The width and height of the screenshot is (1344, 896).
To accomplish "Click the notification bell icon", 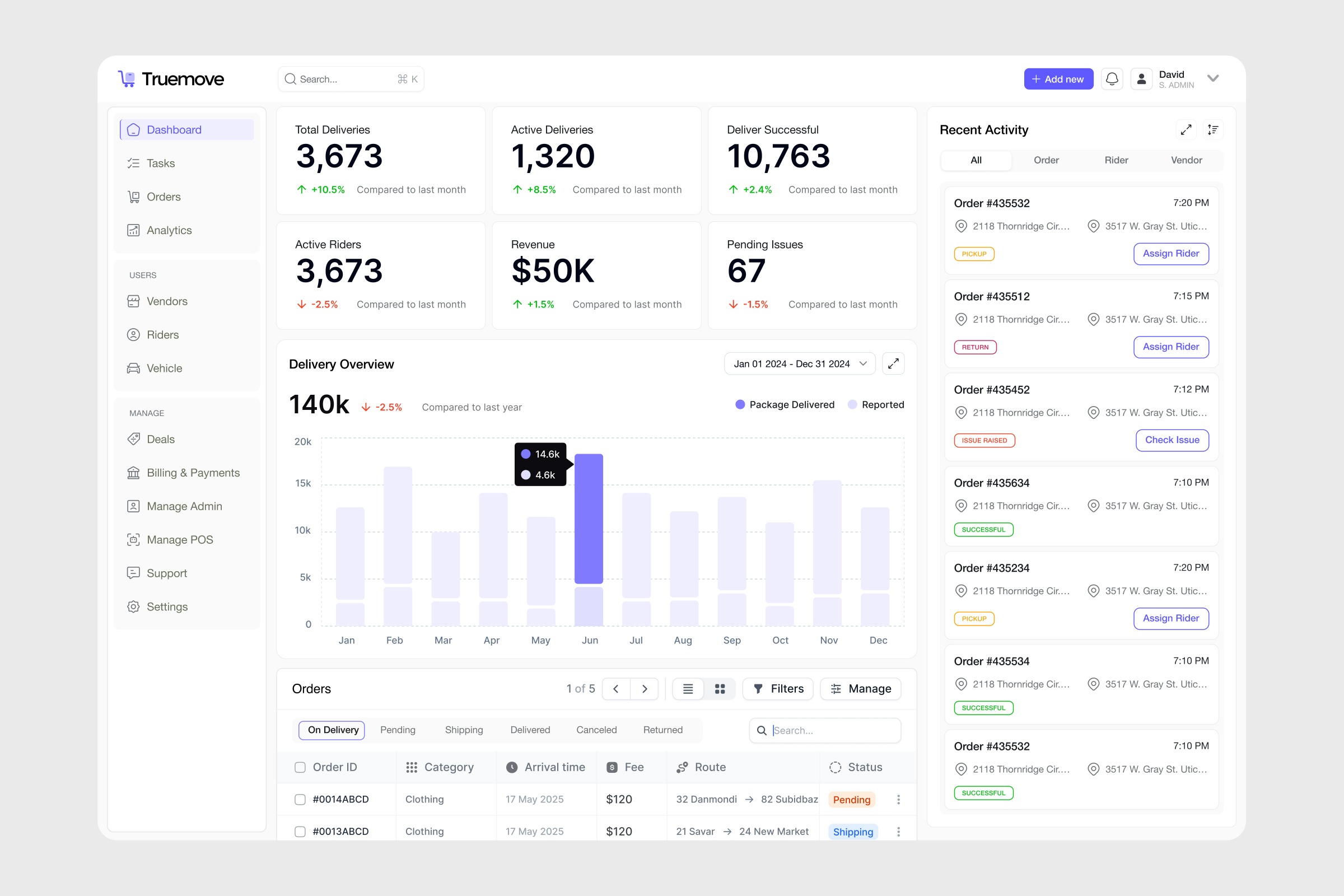I will (1112, 79).
